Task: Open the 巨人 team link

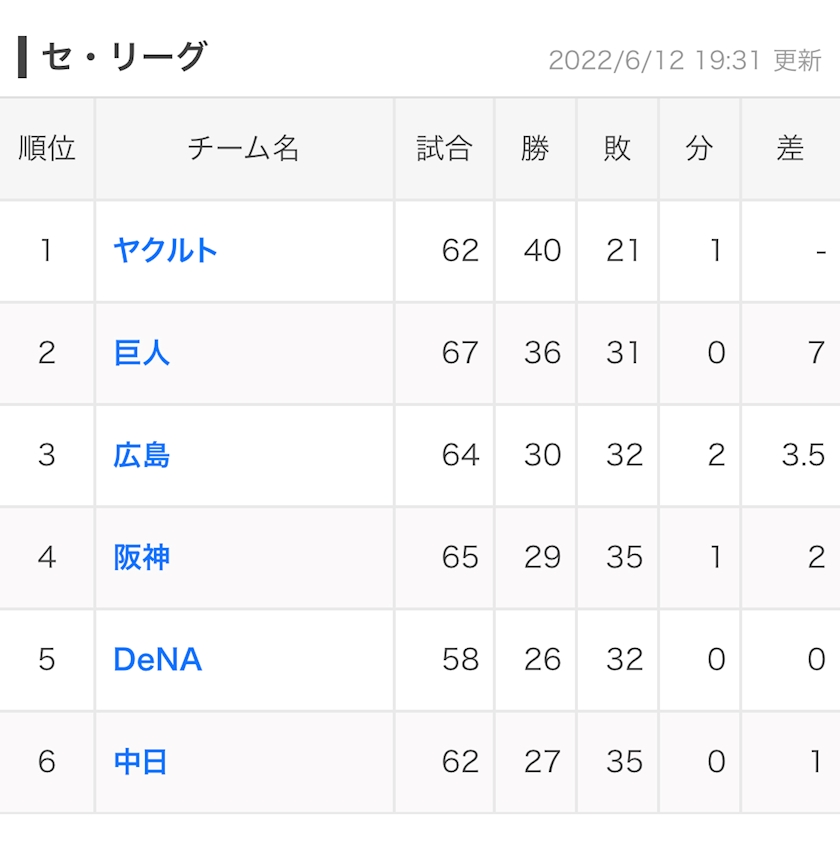Action: pyautogui.click(x=141, y=353)
